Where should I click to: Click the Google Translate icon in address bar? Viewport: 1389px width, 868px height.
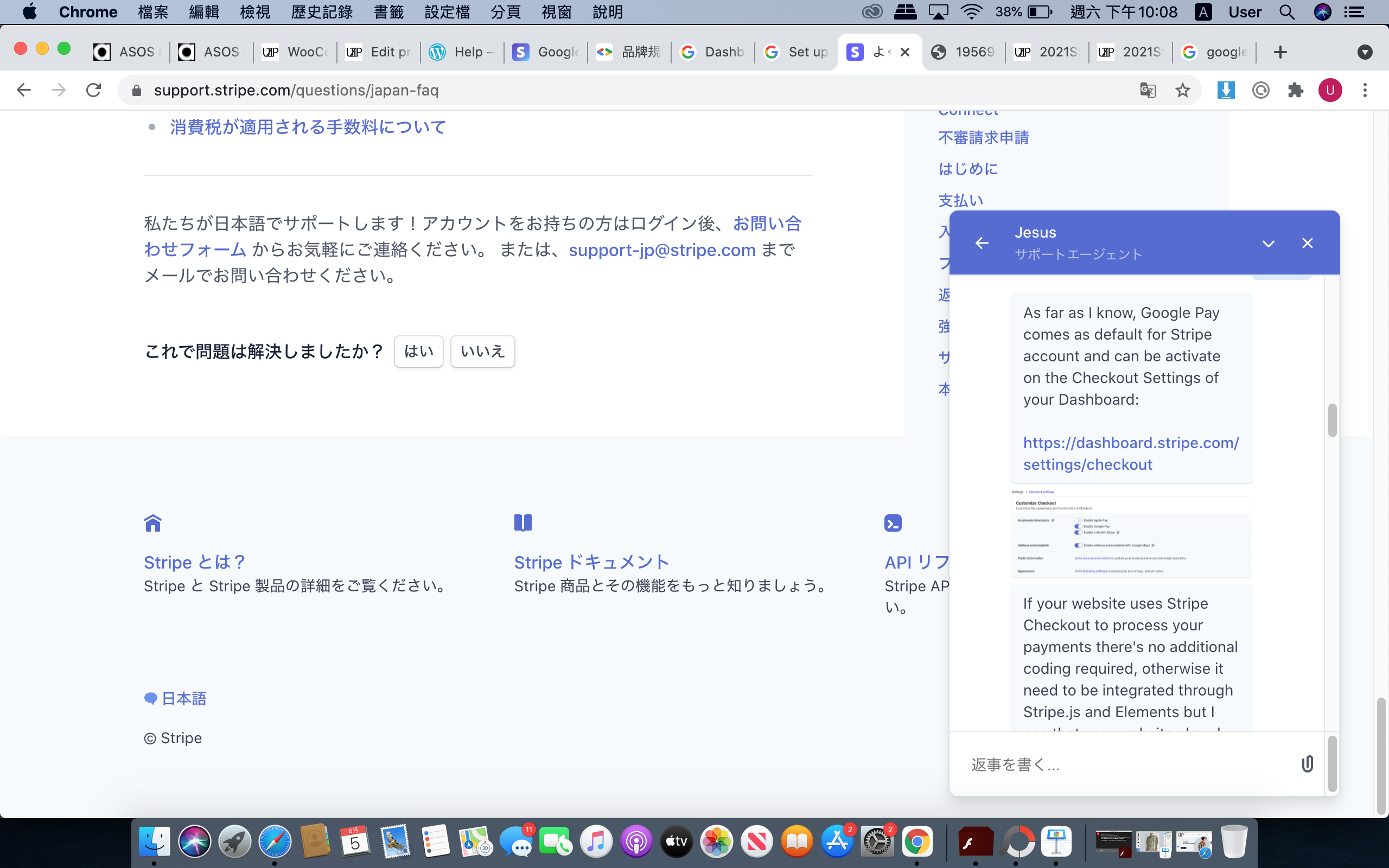(1148, 90)
